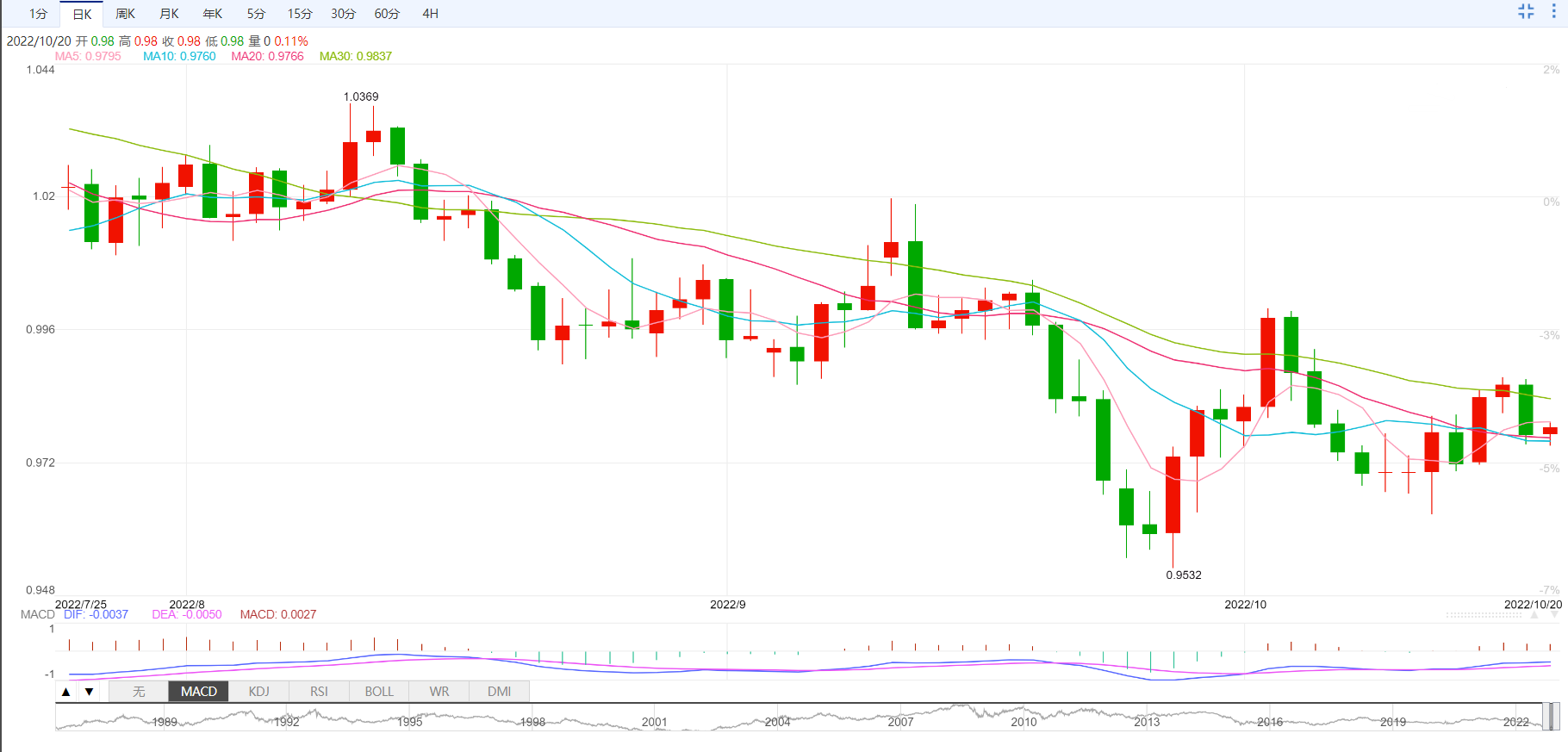Image resolution: width=1568 pixels, height=752 pixels.
Task: Select the 日K daily chart tab
Action: [82, 14]
